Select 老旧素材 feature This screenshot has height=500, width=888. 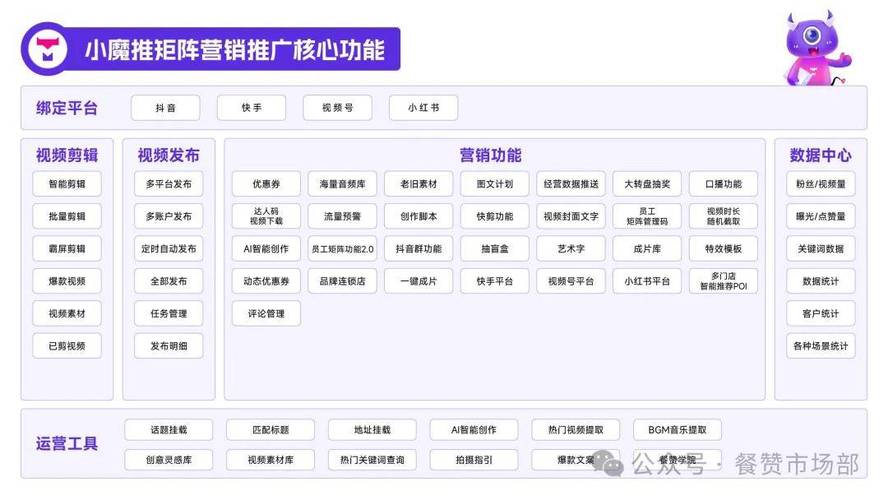(x=419, y=184)
